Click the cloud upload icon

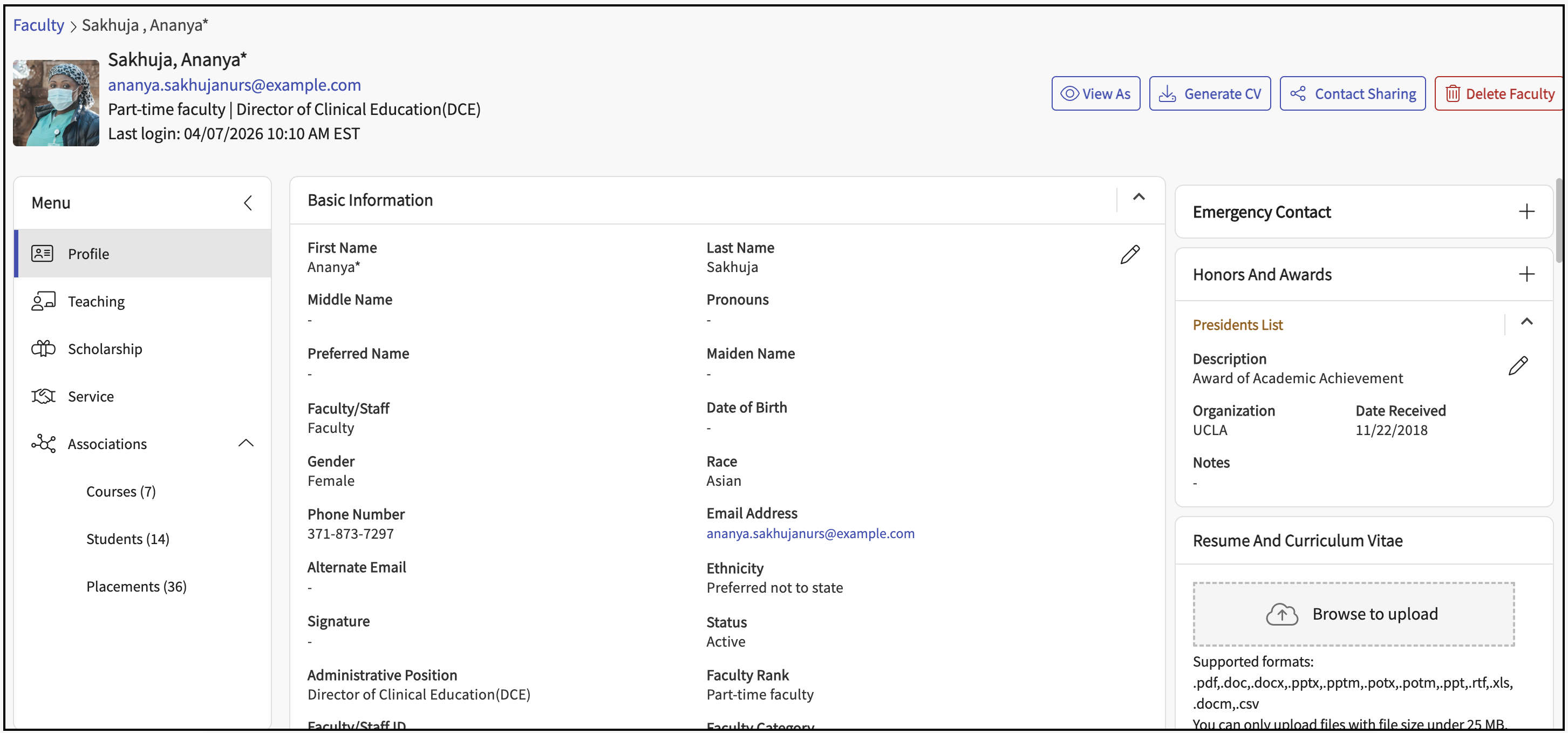point(1281,614)
